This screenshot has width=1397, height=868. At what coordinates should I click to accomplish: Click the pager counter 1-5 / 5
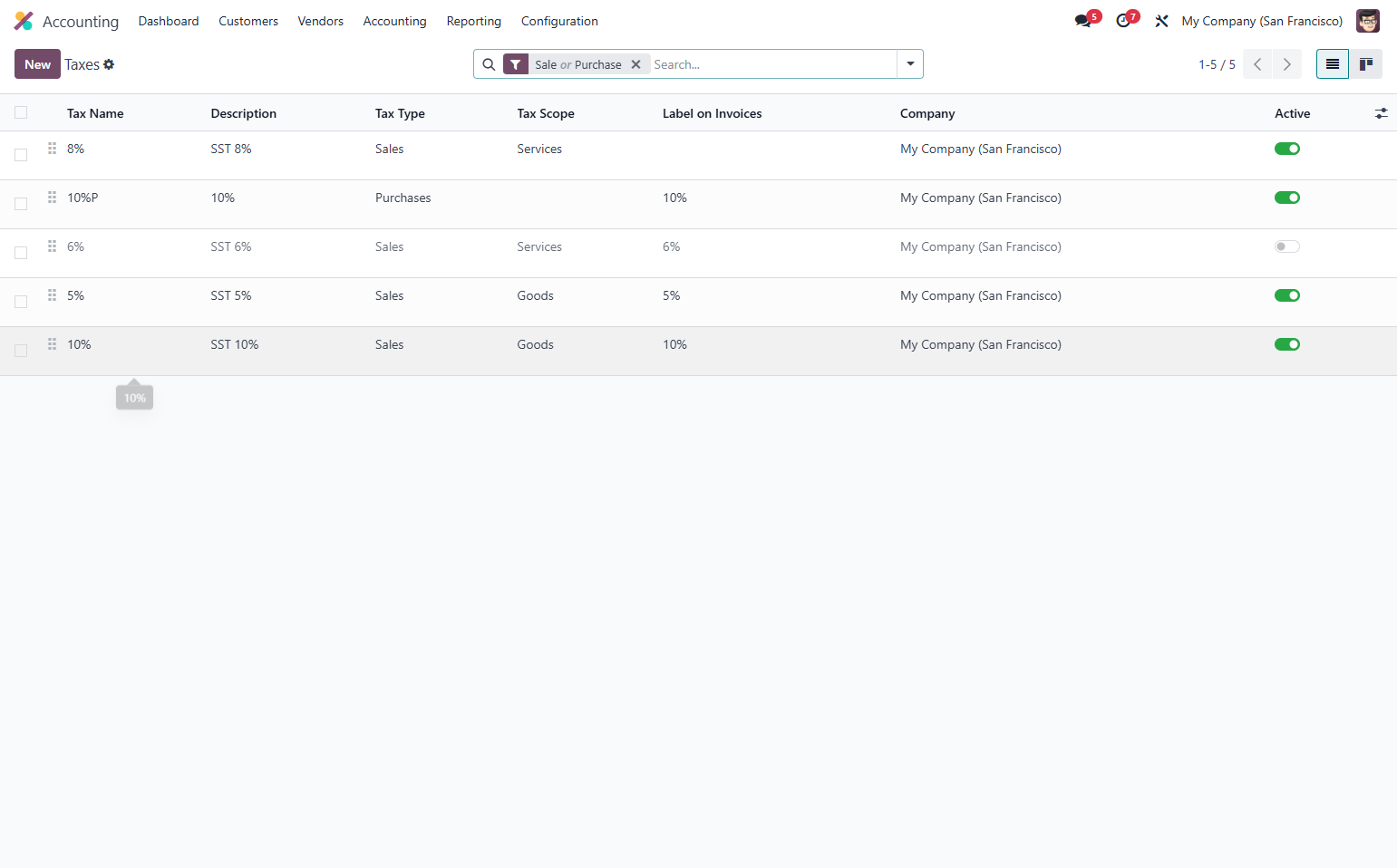1217,64
